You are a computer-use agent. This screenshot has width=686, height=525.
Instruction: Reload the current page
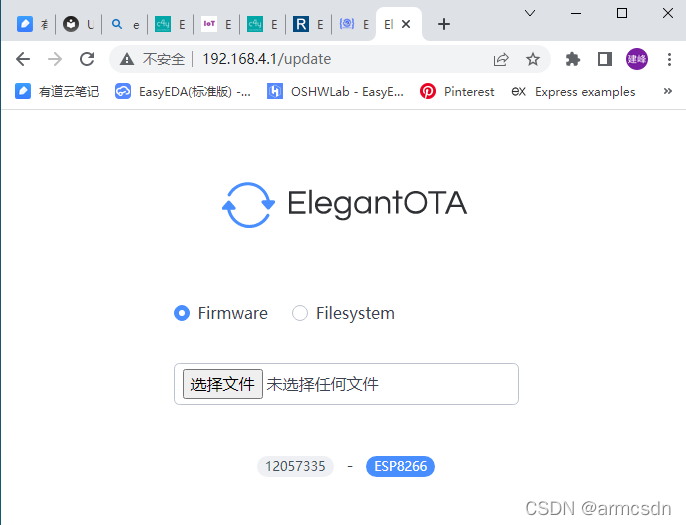[x=87, y=59]
